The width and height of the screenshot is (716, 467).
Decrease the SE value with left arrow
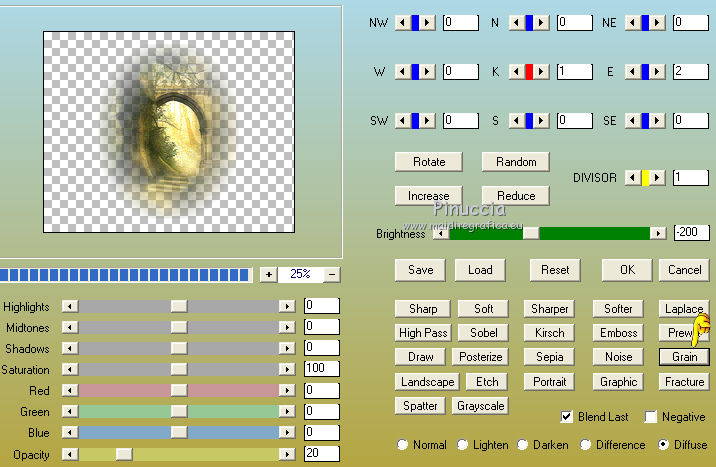pyautogui.click(x=632, y=121)
